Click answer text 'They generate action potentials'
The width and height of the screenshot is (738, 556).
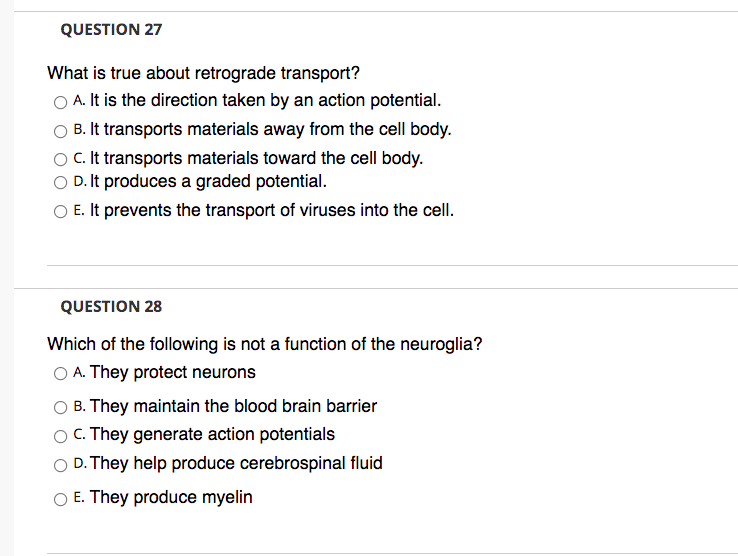212,435
